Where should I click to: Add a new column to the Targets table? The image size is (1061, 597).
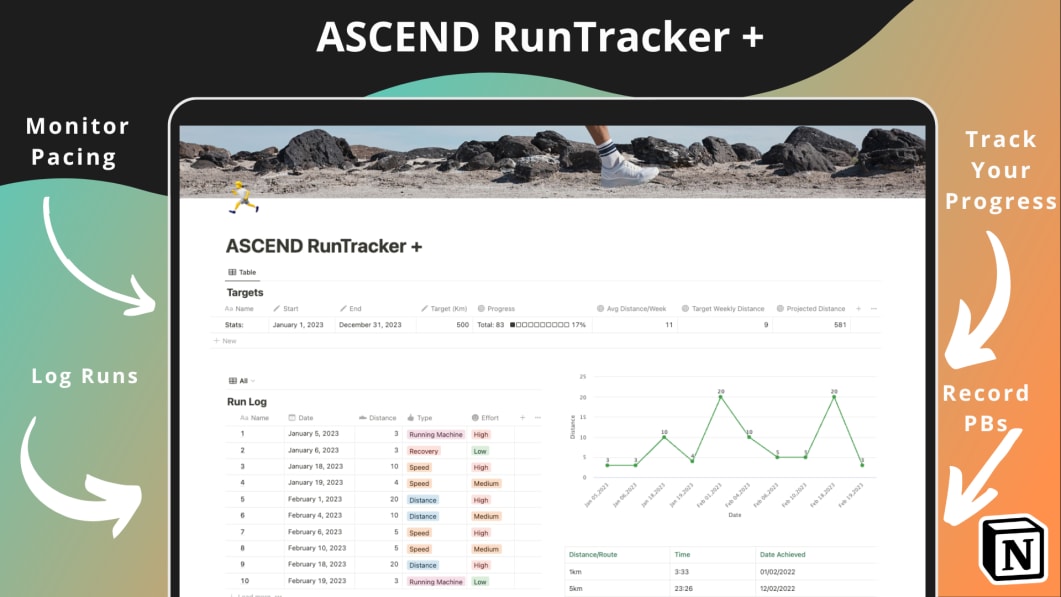tap(858, 309)
